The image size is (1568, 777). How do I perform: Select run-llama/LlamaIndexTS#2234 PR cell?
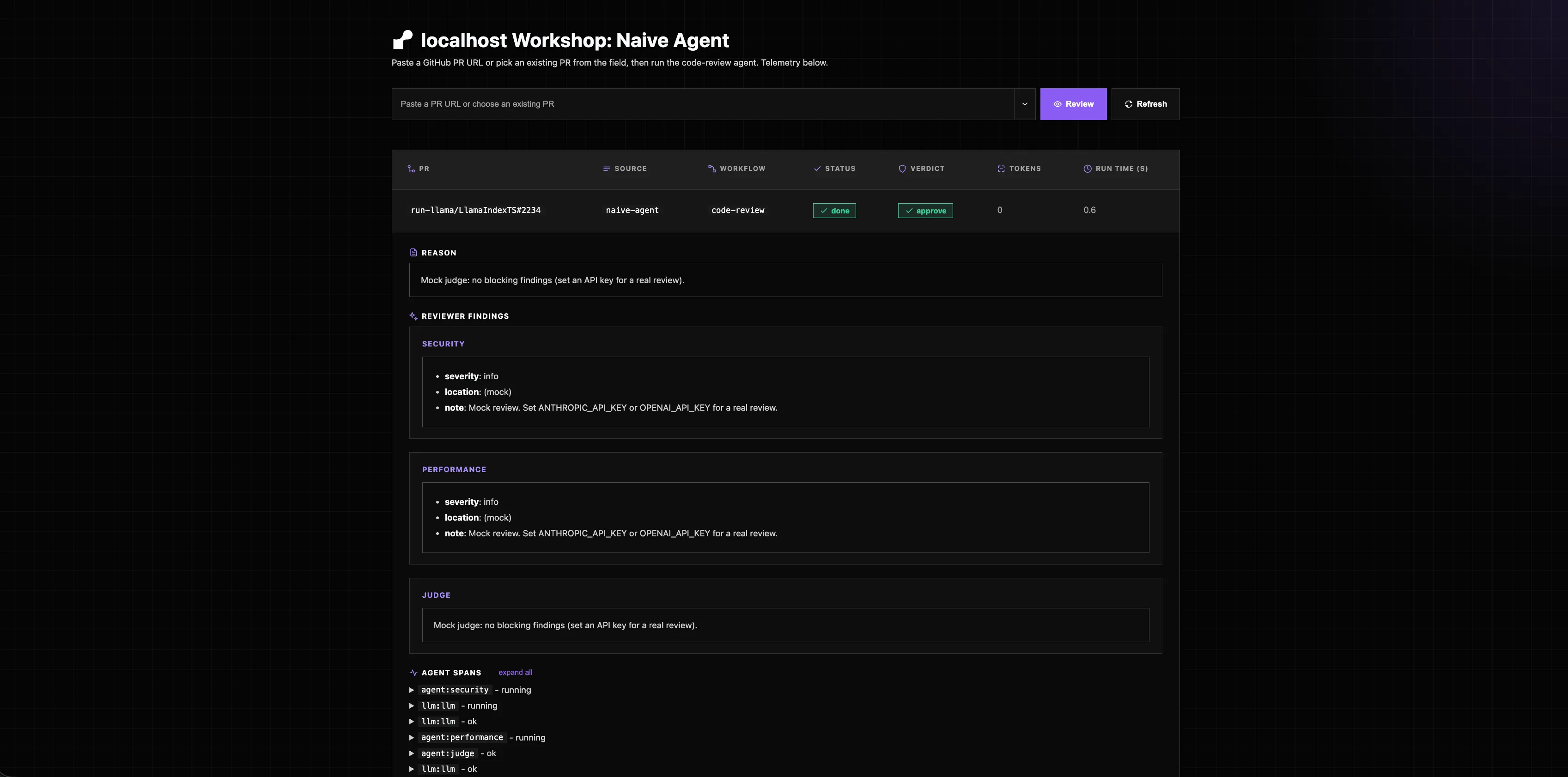475,210
